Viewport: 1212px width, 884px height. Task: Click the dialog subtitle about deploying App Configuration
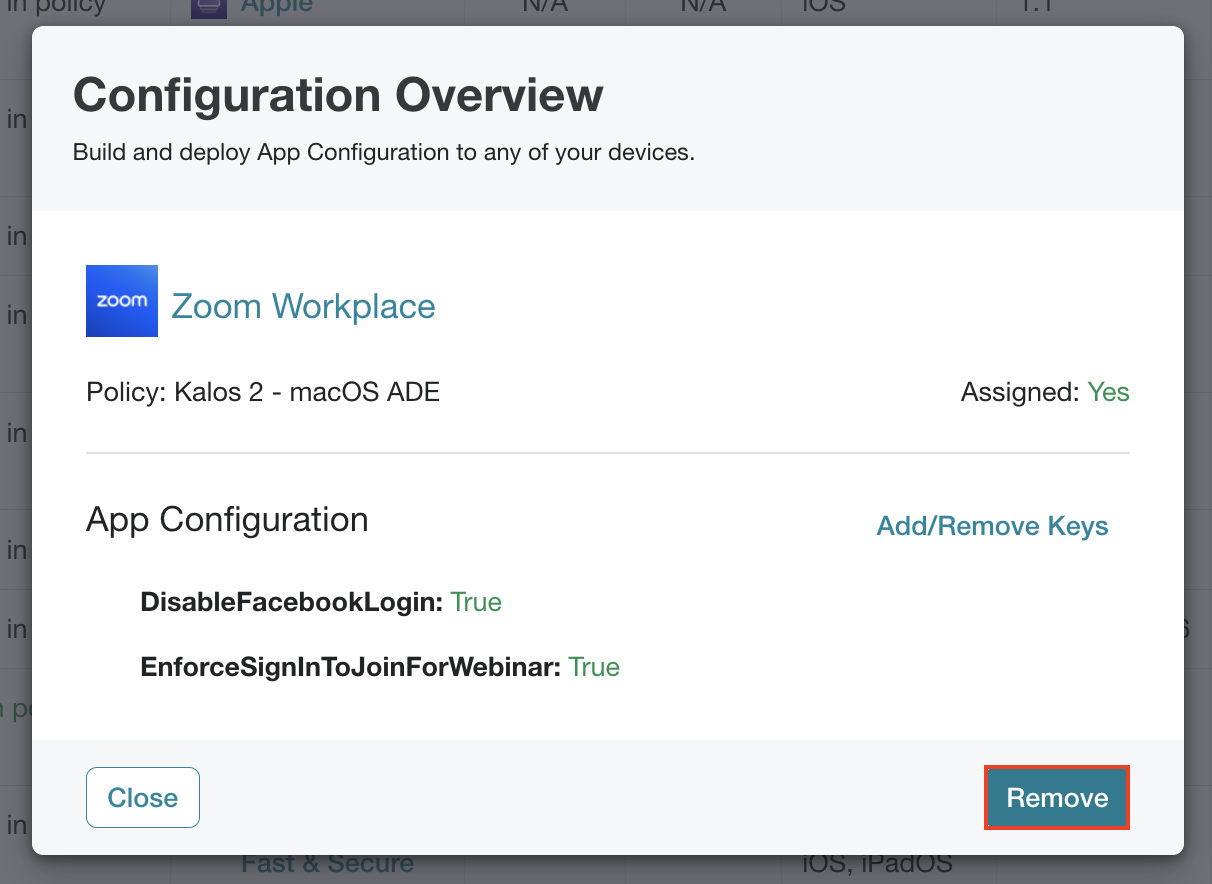[x=384, y=153]
